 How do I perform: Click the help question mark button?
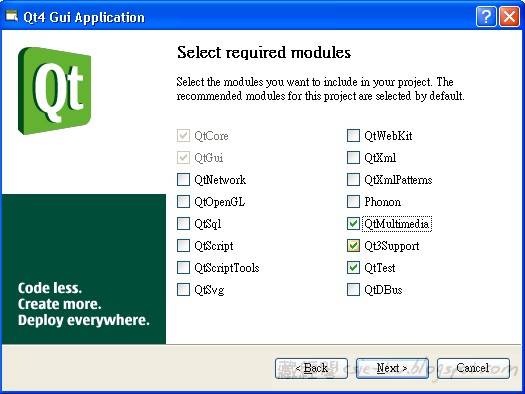click(486, 16)
